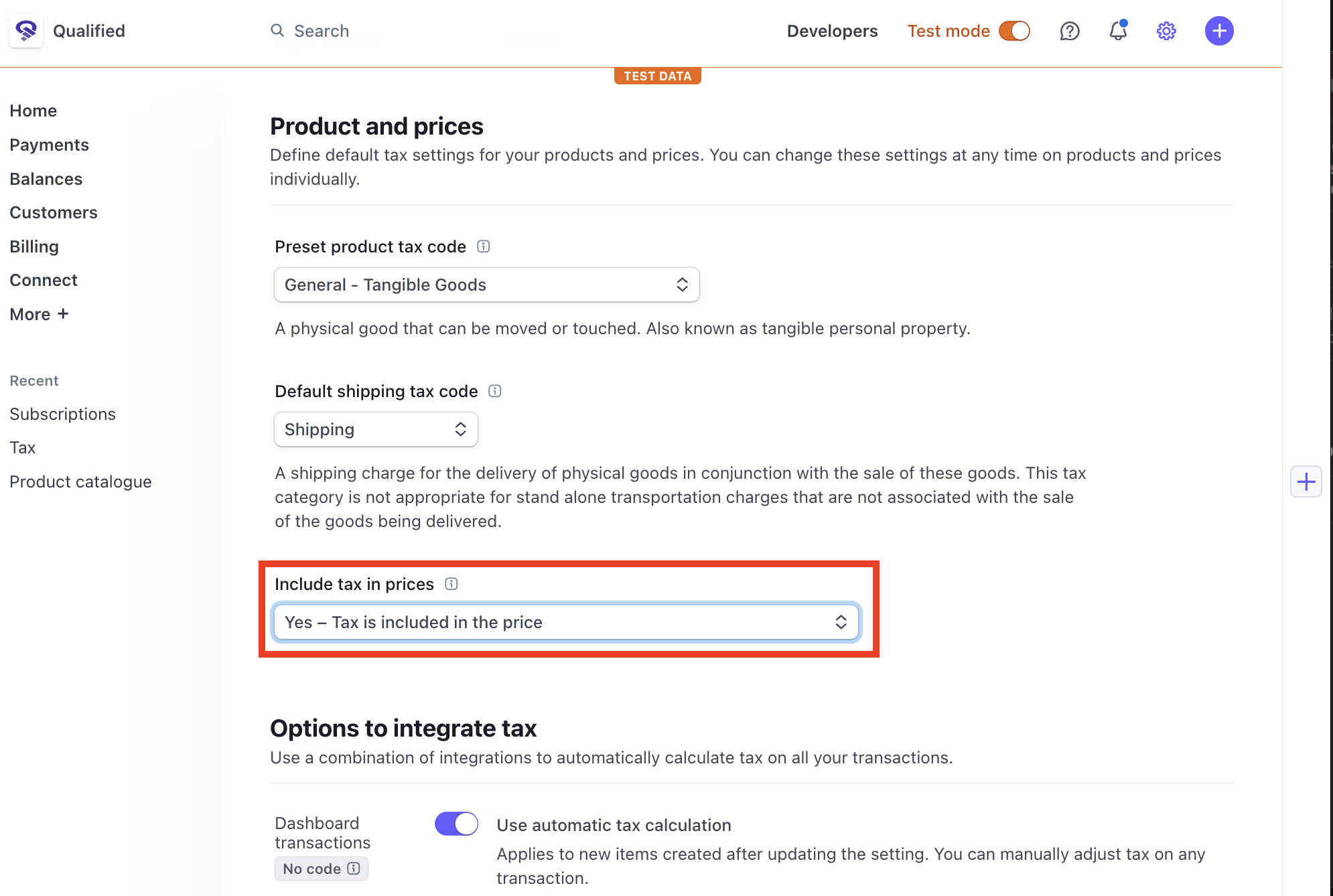Open the General - Tangible Goods dropdown
This screenshot has width=1333, height=896.
click(487, 285)
